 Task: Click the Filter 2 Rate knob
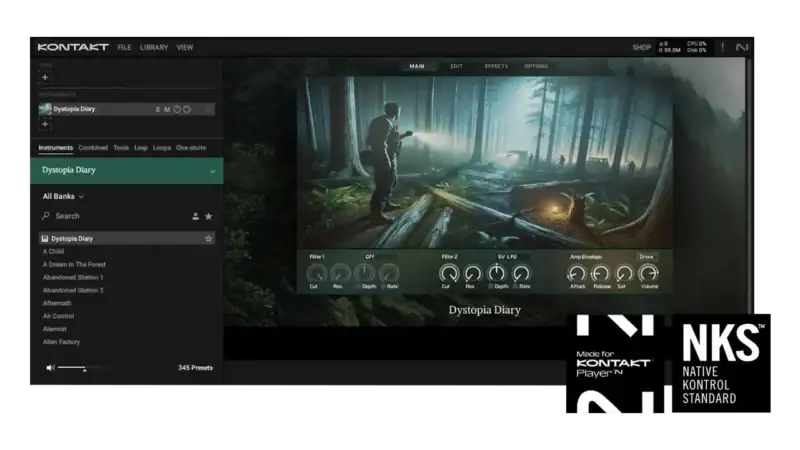point(521,273)
